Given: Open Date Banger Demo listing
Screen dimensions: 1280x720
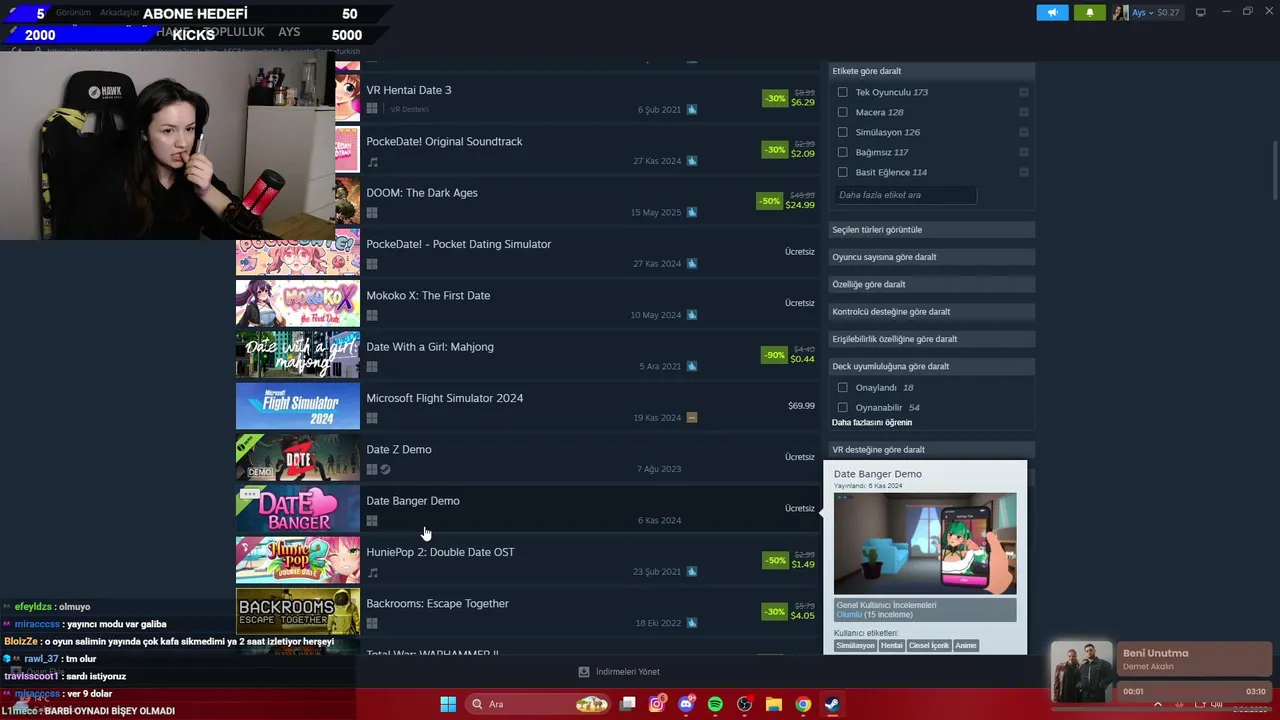Looking at the screenshot, I should point(528,509).
